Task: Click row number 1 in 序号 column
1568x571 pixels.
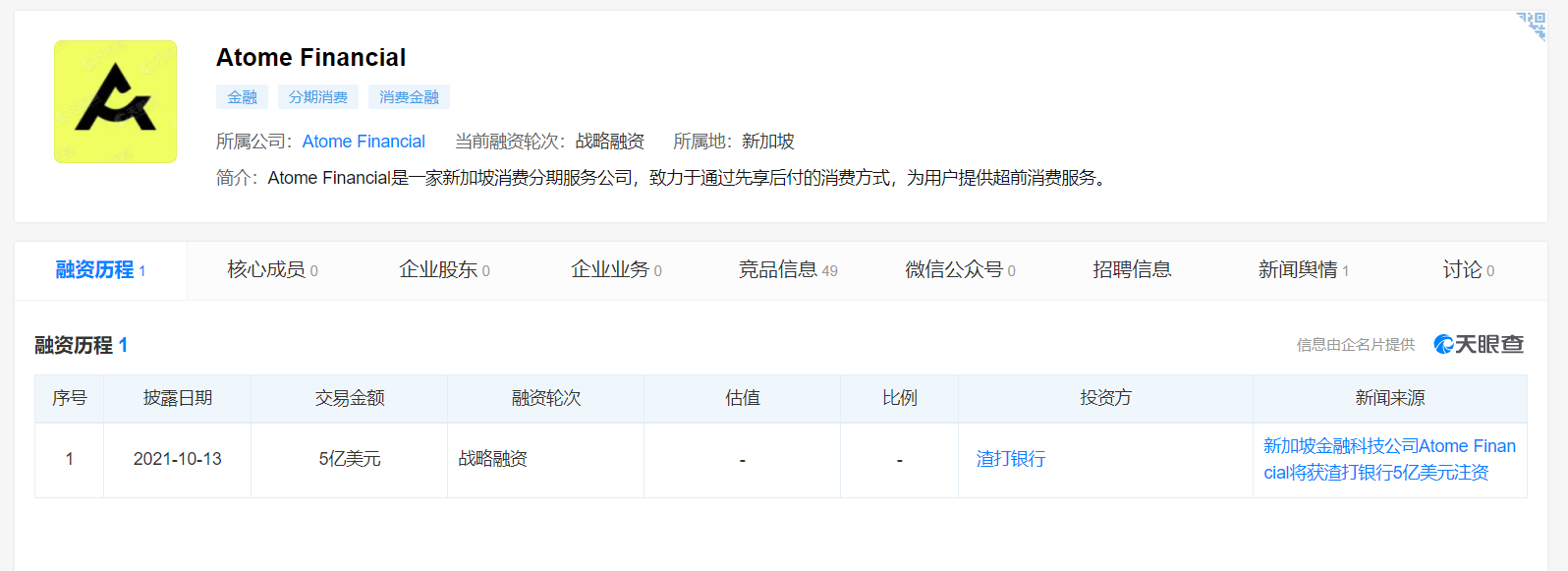Action: coord(70,459)
